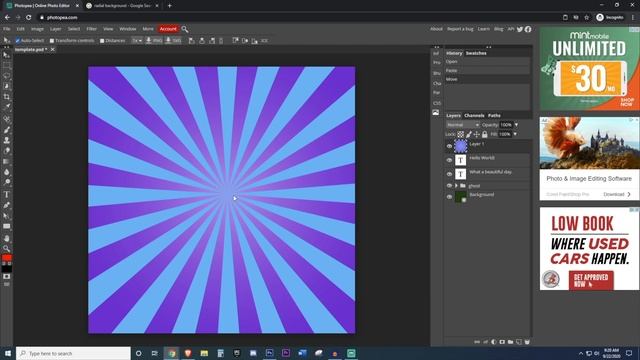Click the black background color swatch
Screen dimensions: 640x360
7,269
